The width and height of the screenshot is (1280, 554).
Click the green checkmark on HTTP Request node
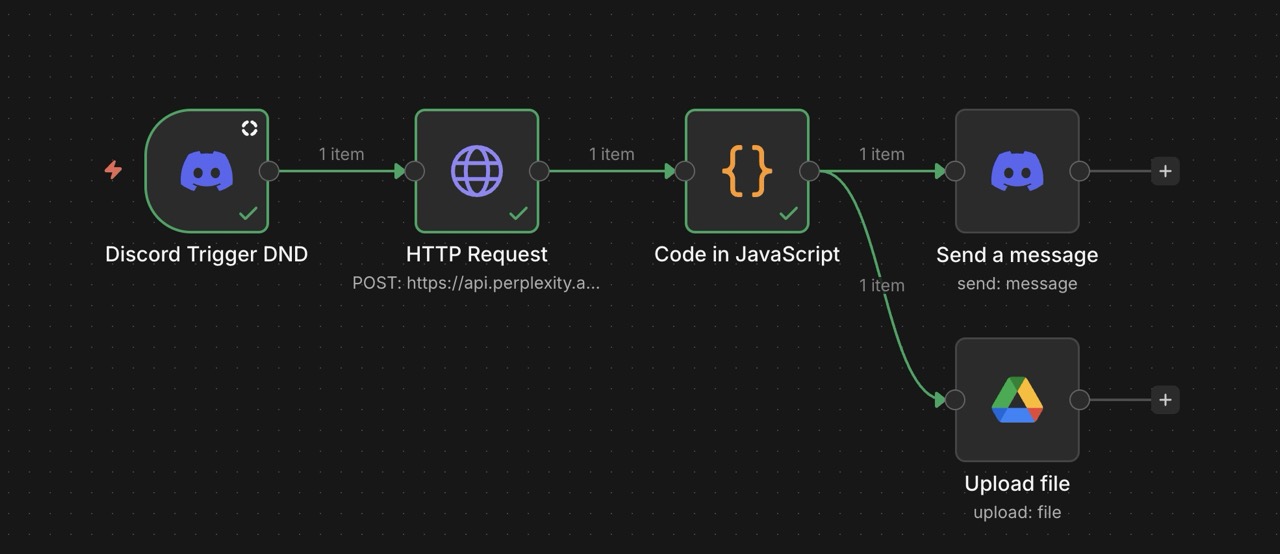[x=518, y=213]
